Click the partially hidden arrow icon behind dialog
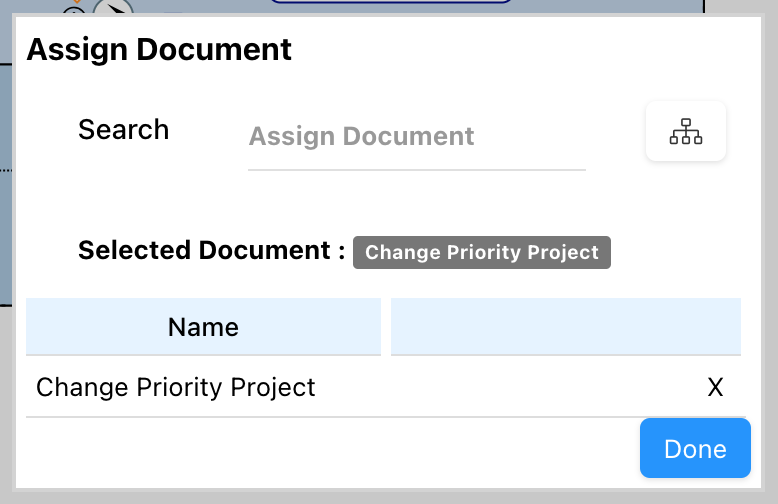Image resolution: width=778 pixels, height=504 pixels. 117,9
